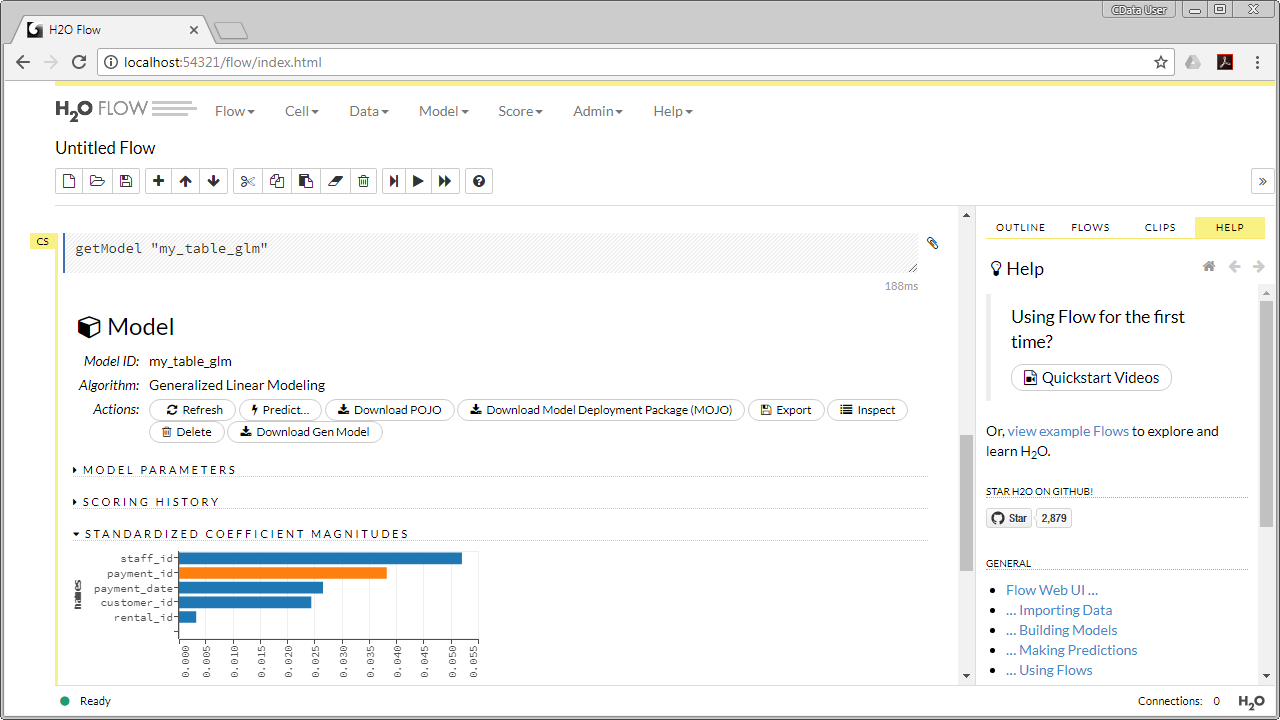
Task: Open the Admin menu
Action: click(597, 111)
